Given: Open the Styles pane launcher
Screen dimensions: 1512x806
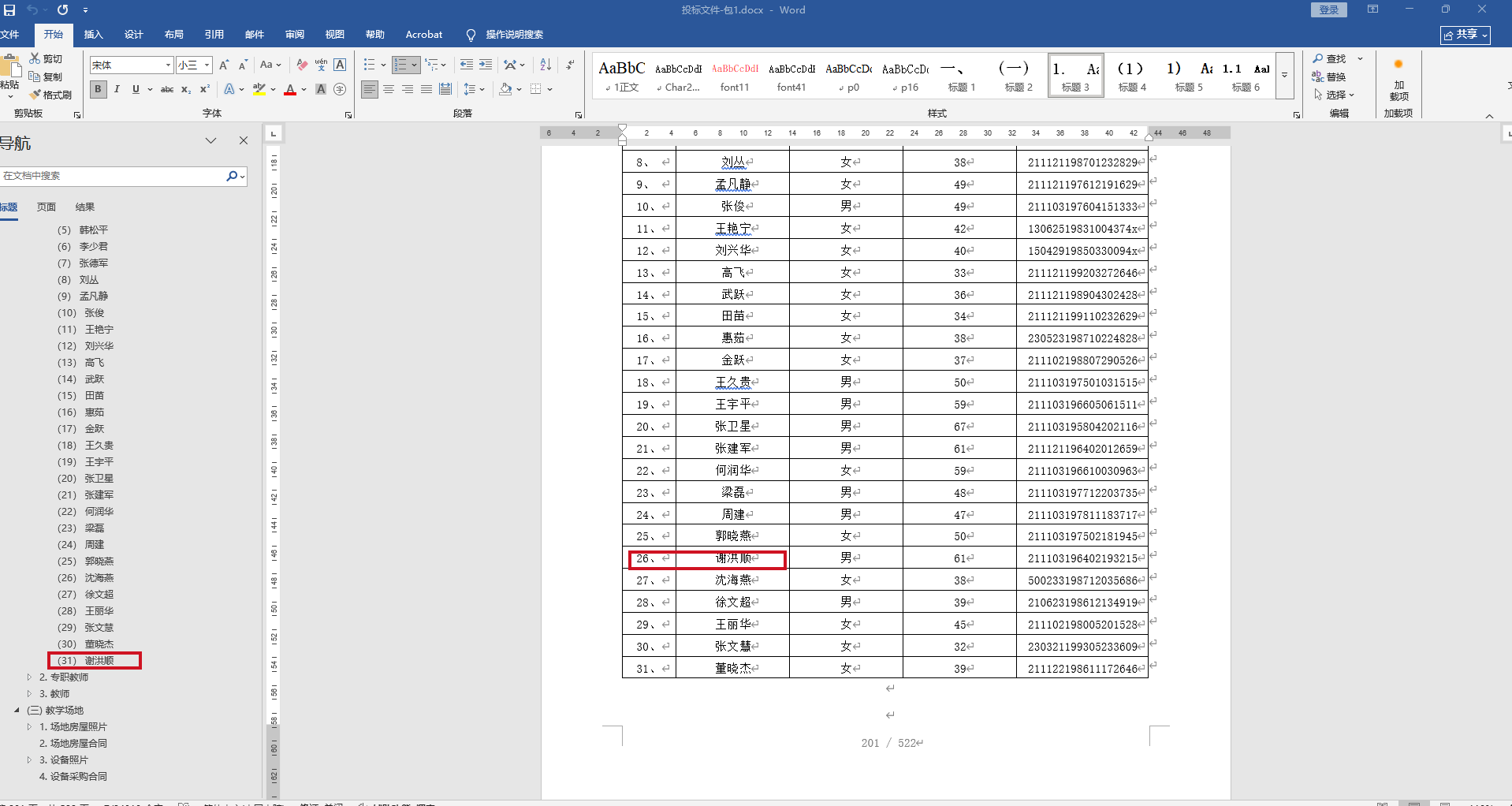Looking at the screenshot, I should [1297, 115].
